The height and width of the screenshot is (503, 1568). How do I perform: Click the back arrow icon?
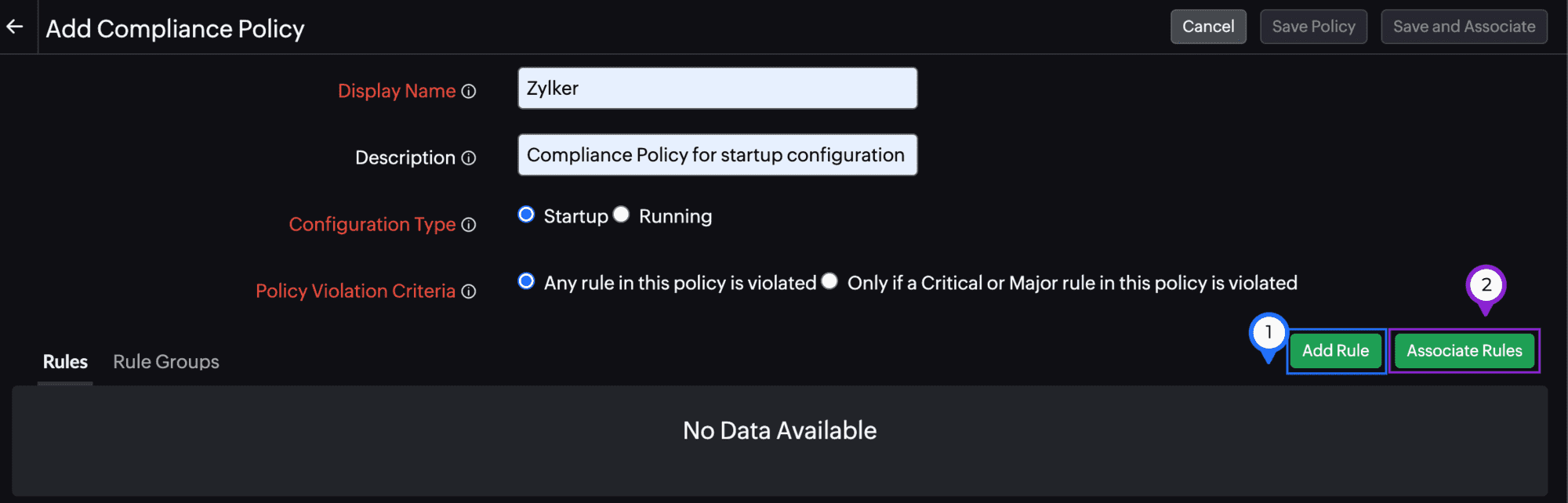coord(15,27)
